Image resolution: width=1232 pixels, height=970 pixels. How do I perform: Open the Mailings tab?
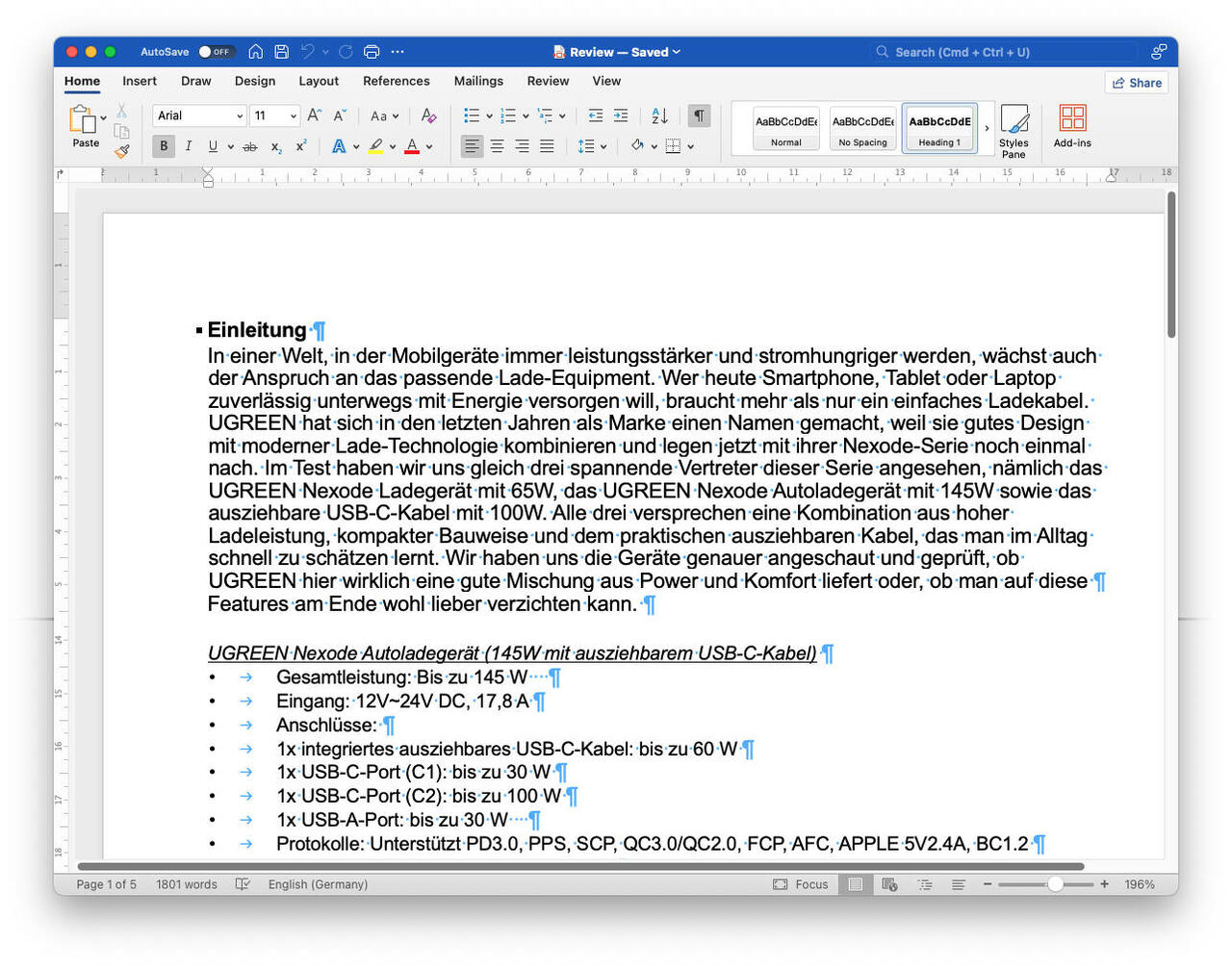tap(478, 81)
